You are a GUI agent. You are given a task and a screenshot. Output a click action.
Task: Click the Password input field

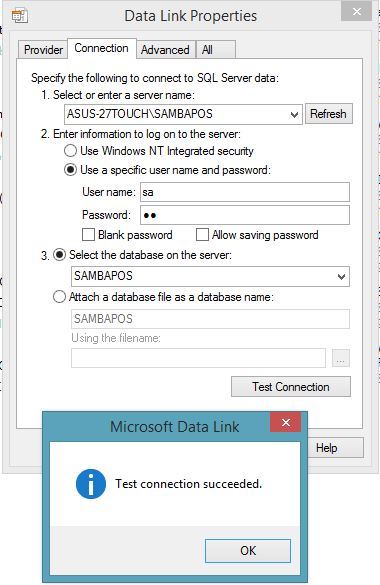click(245, 215)
